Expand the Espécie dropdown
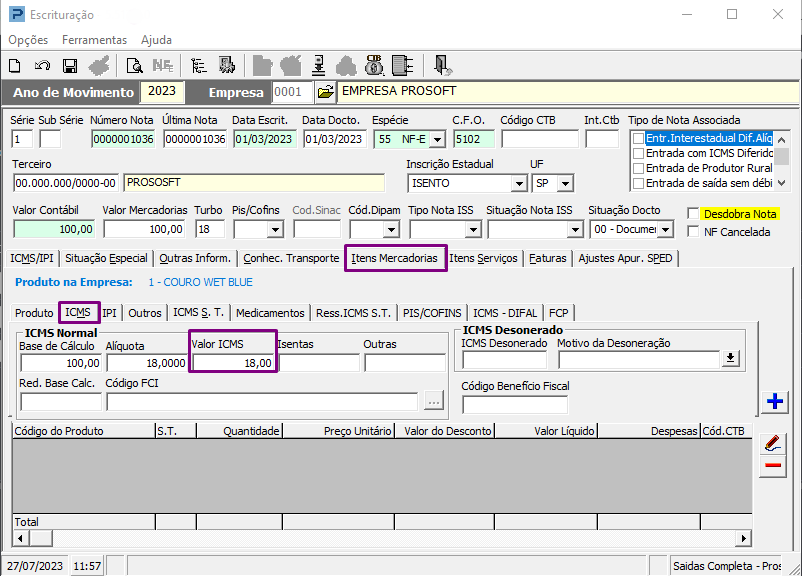Image resolution: width=802 pixels, height=576 pixels. pos(437,139)
